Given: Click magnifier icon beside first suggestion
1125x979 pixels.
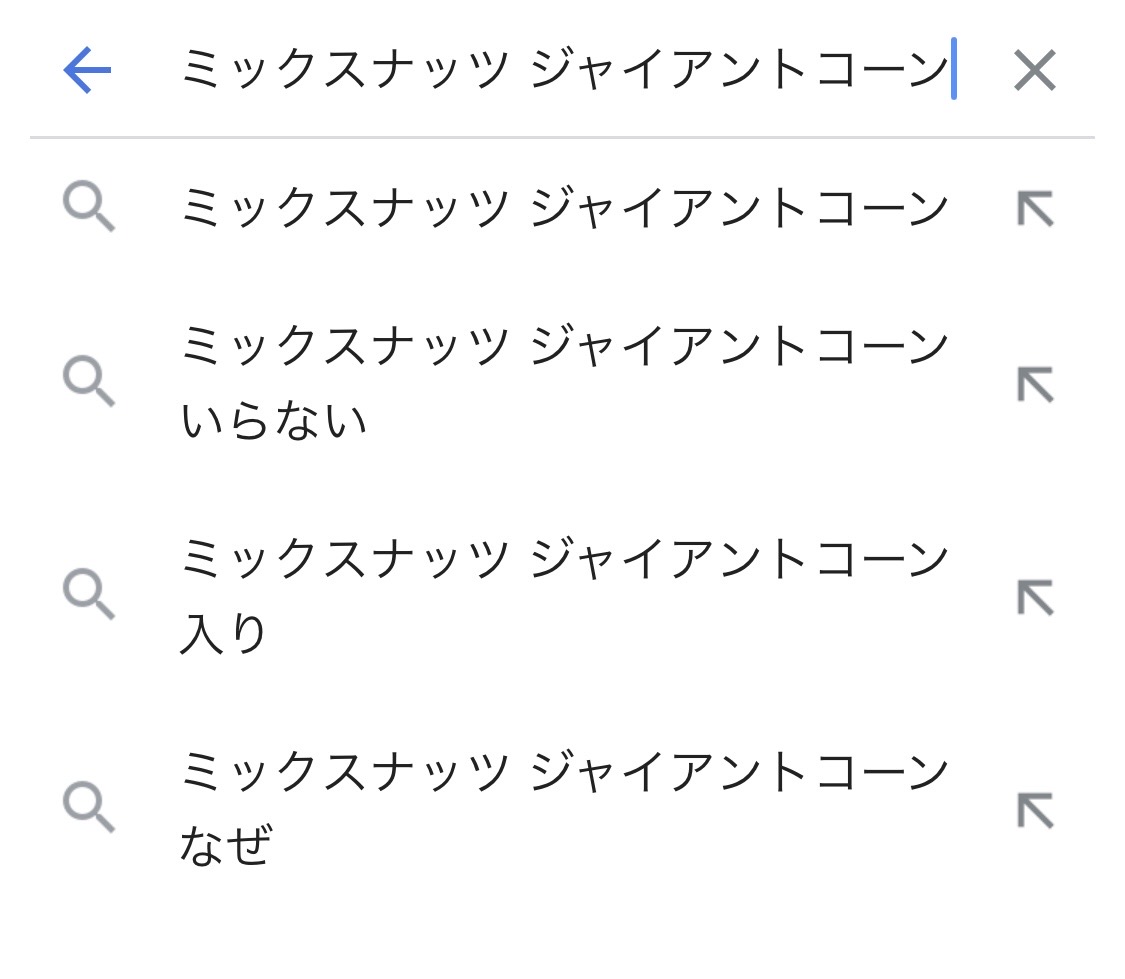Looking at the screenshot, I should [x=88, y=208].
